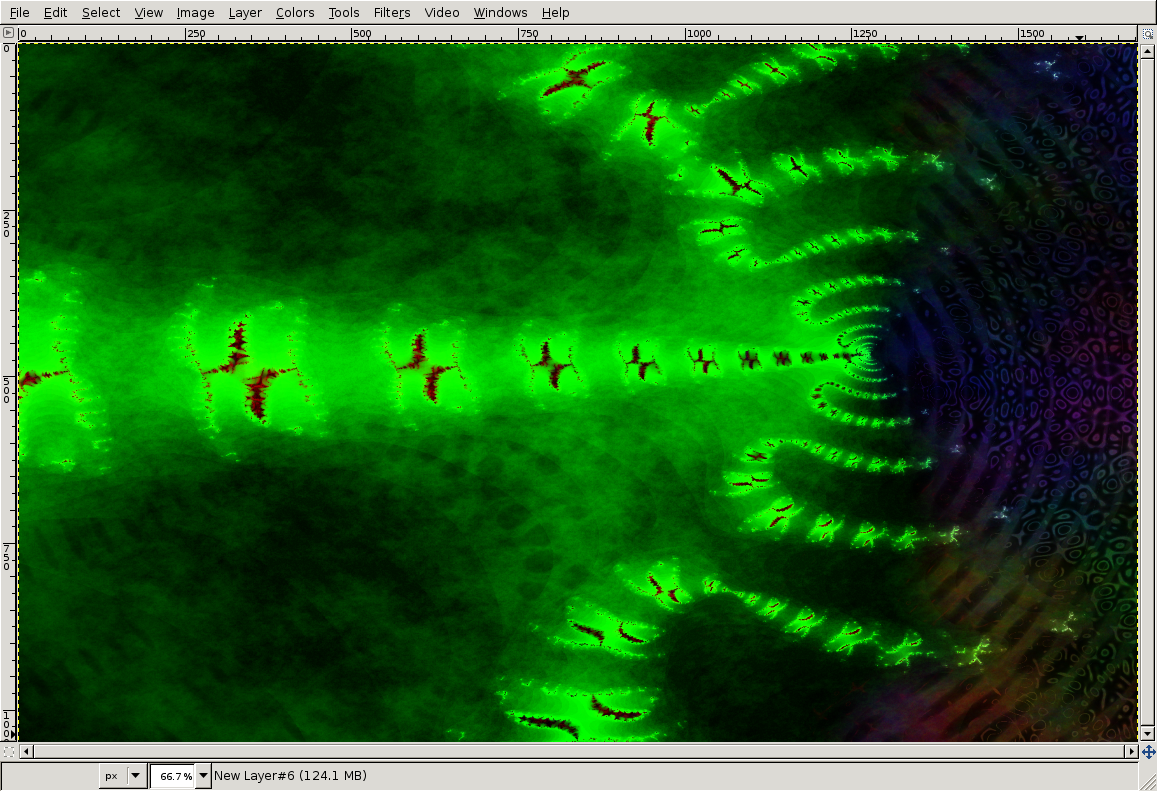Click the 66.7% zoom input field

173,776
